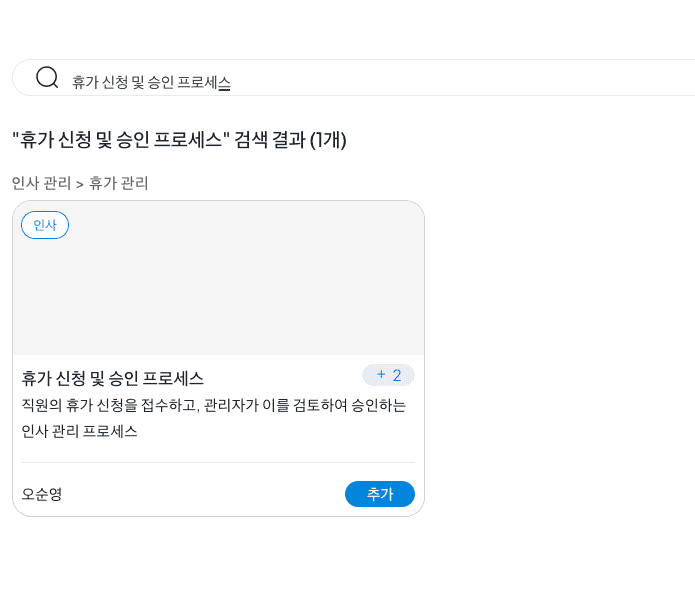Click the 인사 관리 breadcrumb
Screen dimensions: 695x603
(41, 183)
